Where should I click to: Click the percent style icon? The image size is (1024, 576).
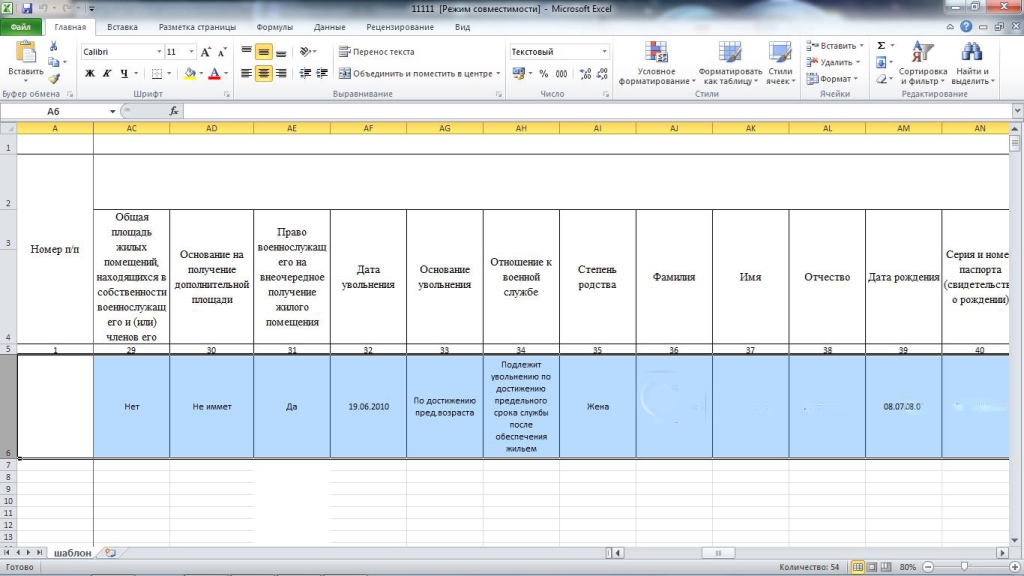click(543, 73)
